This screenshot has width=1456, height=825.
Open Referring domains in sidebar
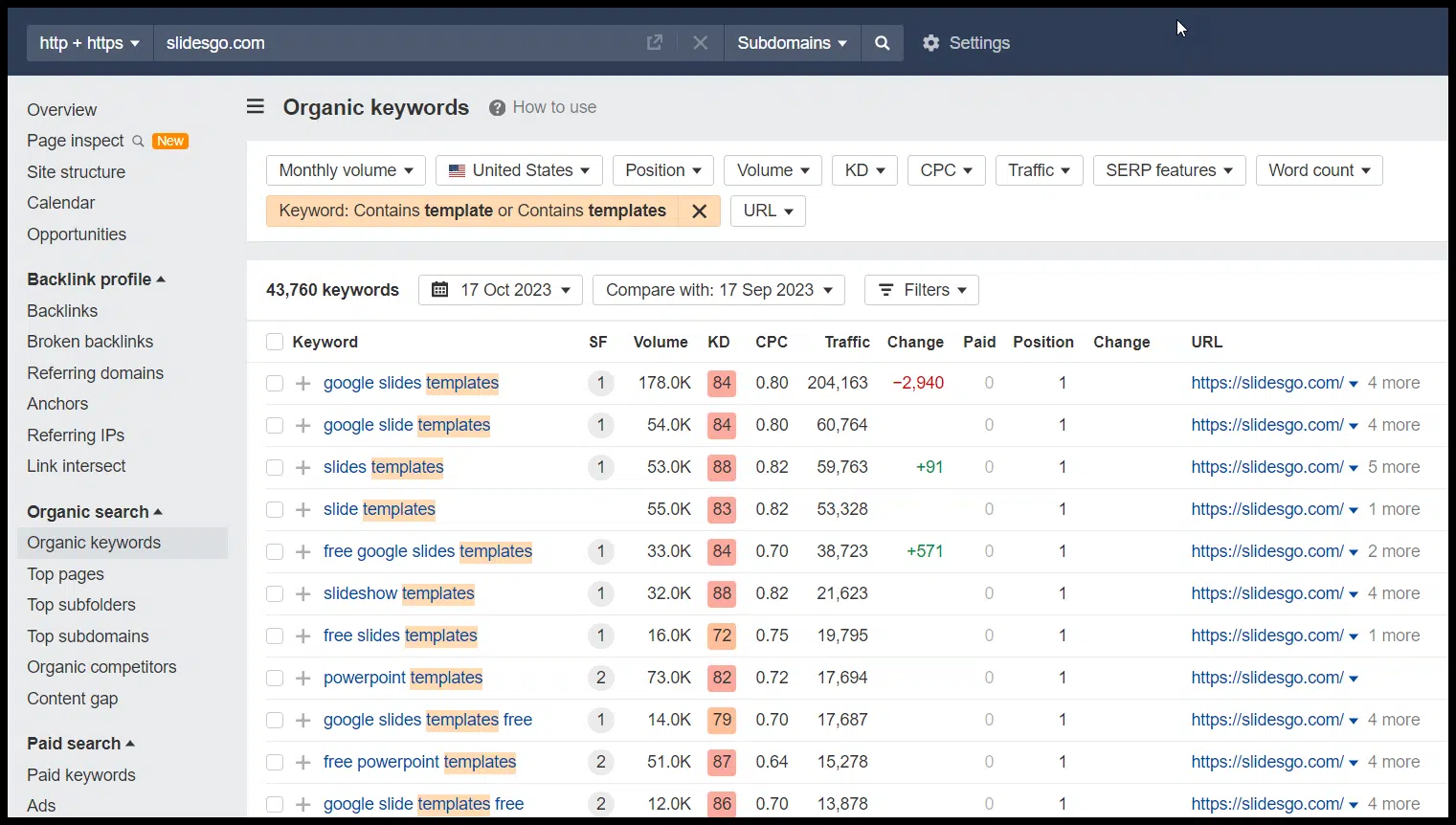[x=96, y=373]
